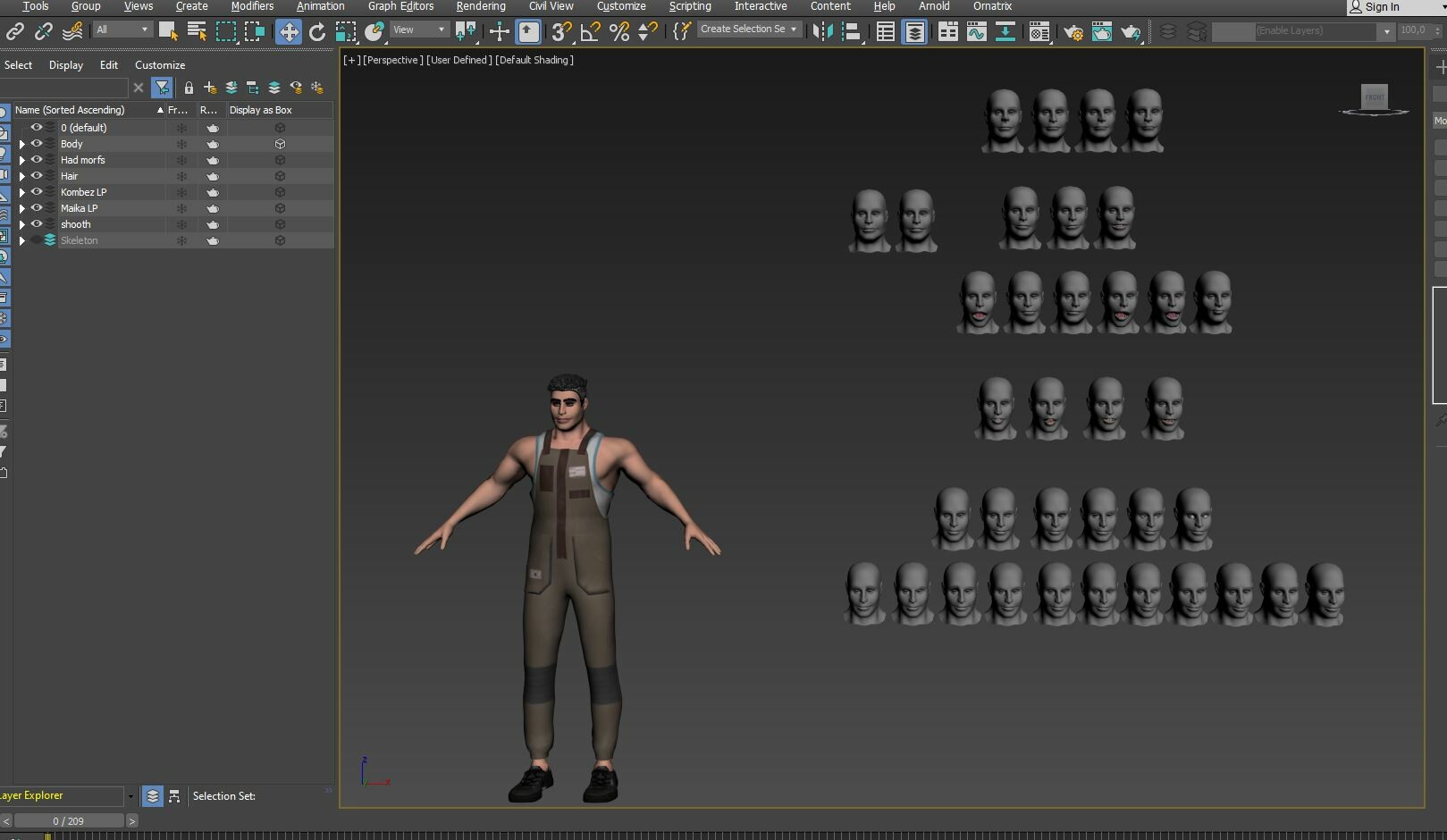Click the Lock icon in Scene Explorer toolbar
Image resolution: width=1447 pixels, height=840 pixels.
[x=189, y=88]
